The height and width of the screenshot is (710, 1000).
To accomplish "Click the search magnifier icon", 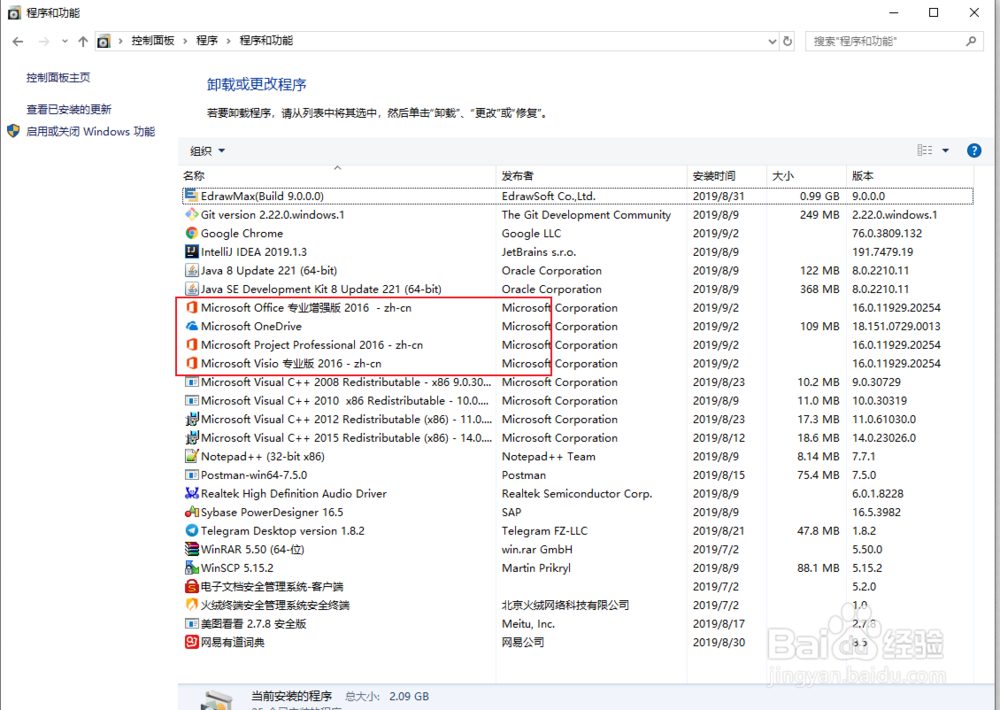I will 971,41.
